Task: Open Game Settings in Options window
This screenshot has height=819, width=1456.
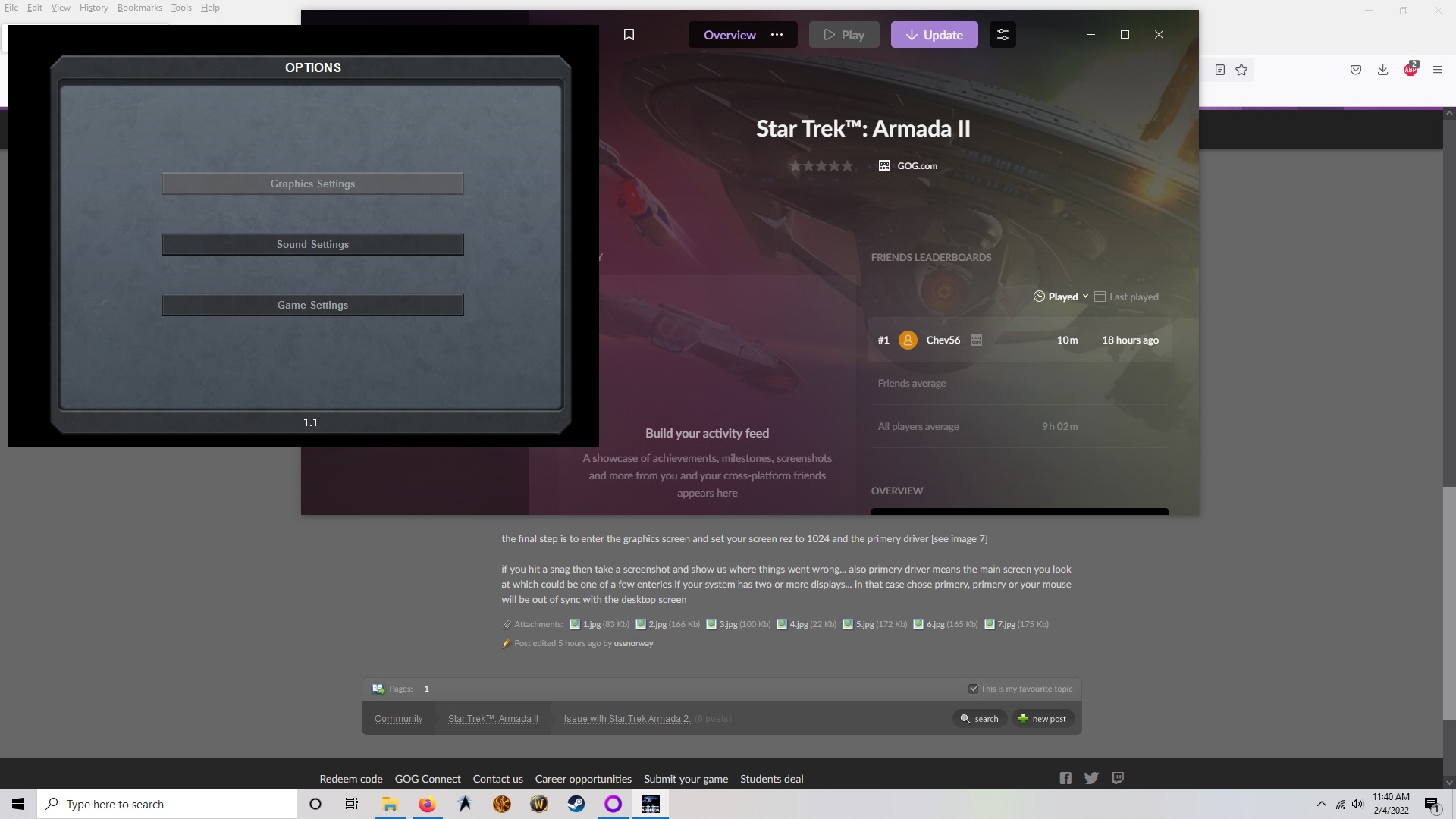Action: (312, 305)
